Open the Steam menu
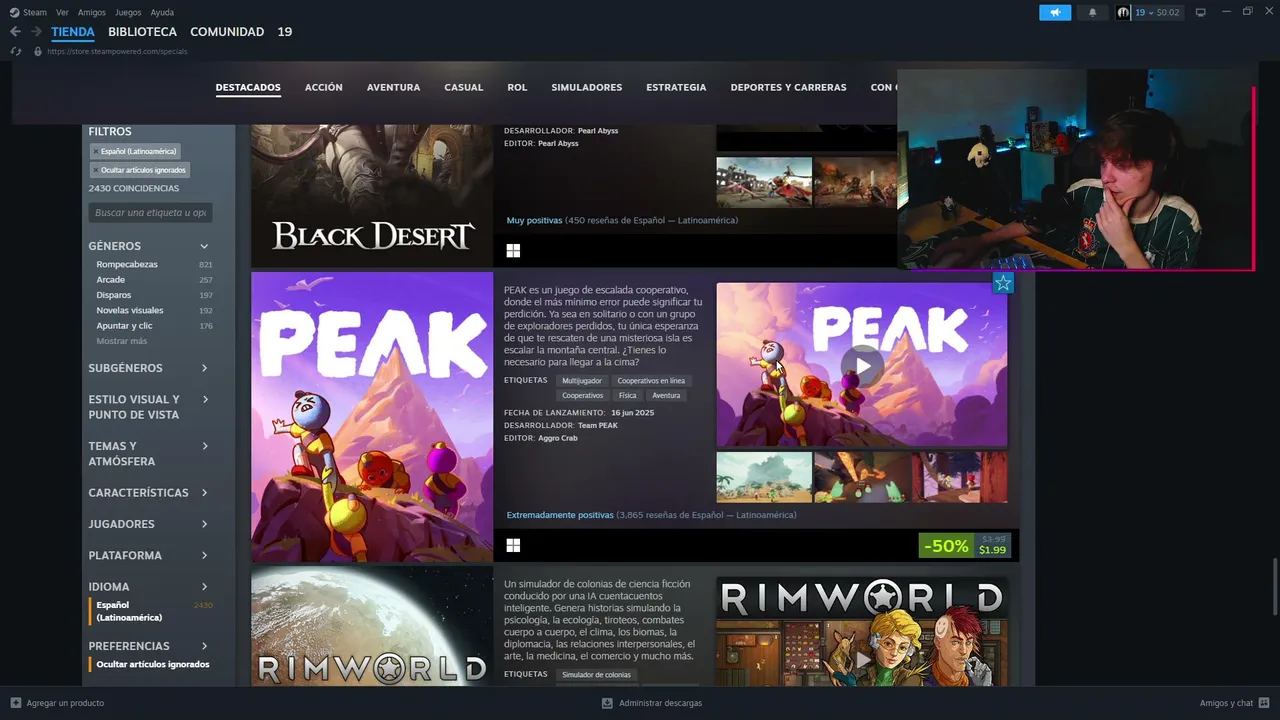 35,12
